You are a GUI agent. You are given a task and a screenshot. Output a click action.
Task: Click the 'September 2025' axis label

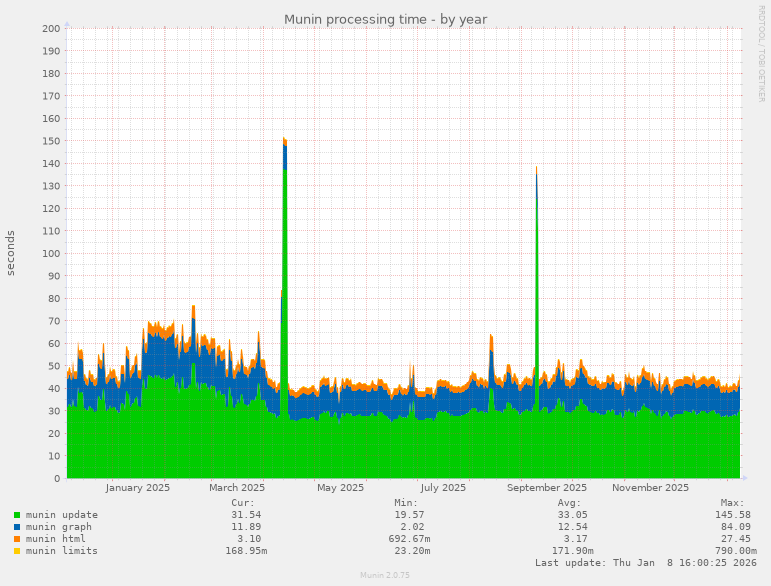point(547,488)
